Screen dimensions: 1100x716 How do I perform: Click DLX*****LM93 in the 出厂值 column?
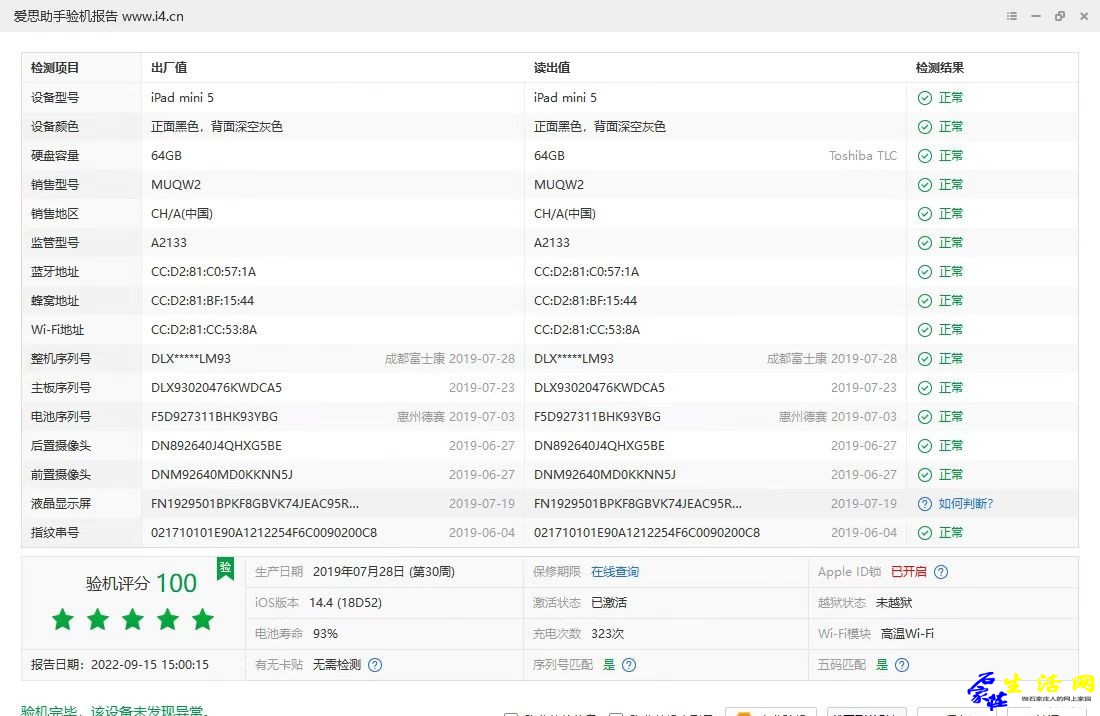click(x=191, y=358)
